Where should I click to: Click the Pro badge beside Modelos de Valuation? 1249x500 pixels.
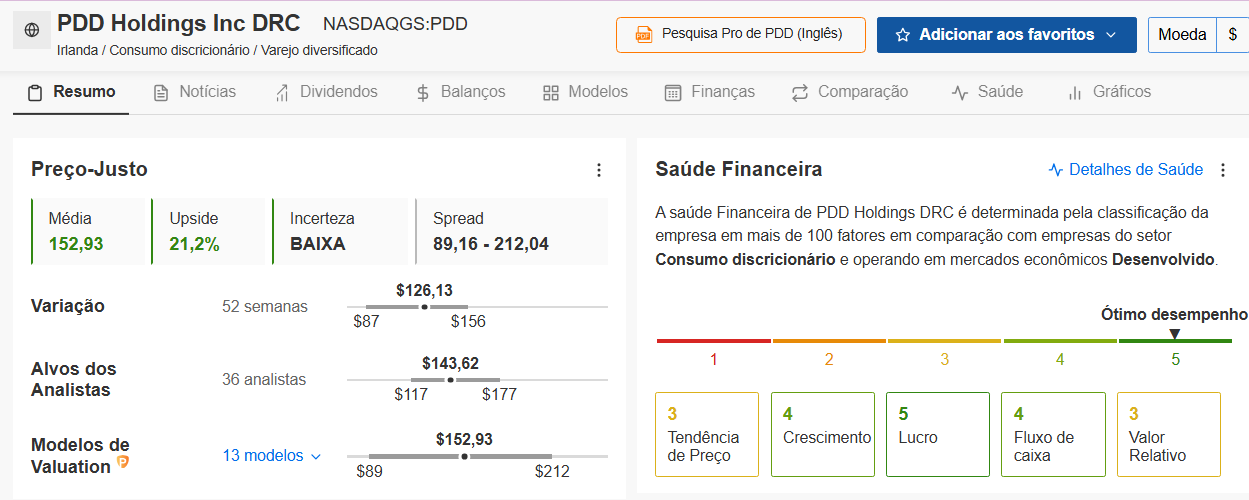tap(123, 462)
